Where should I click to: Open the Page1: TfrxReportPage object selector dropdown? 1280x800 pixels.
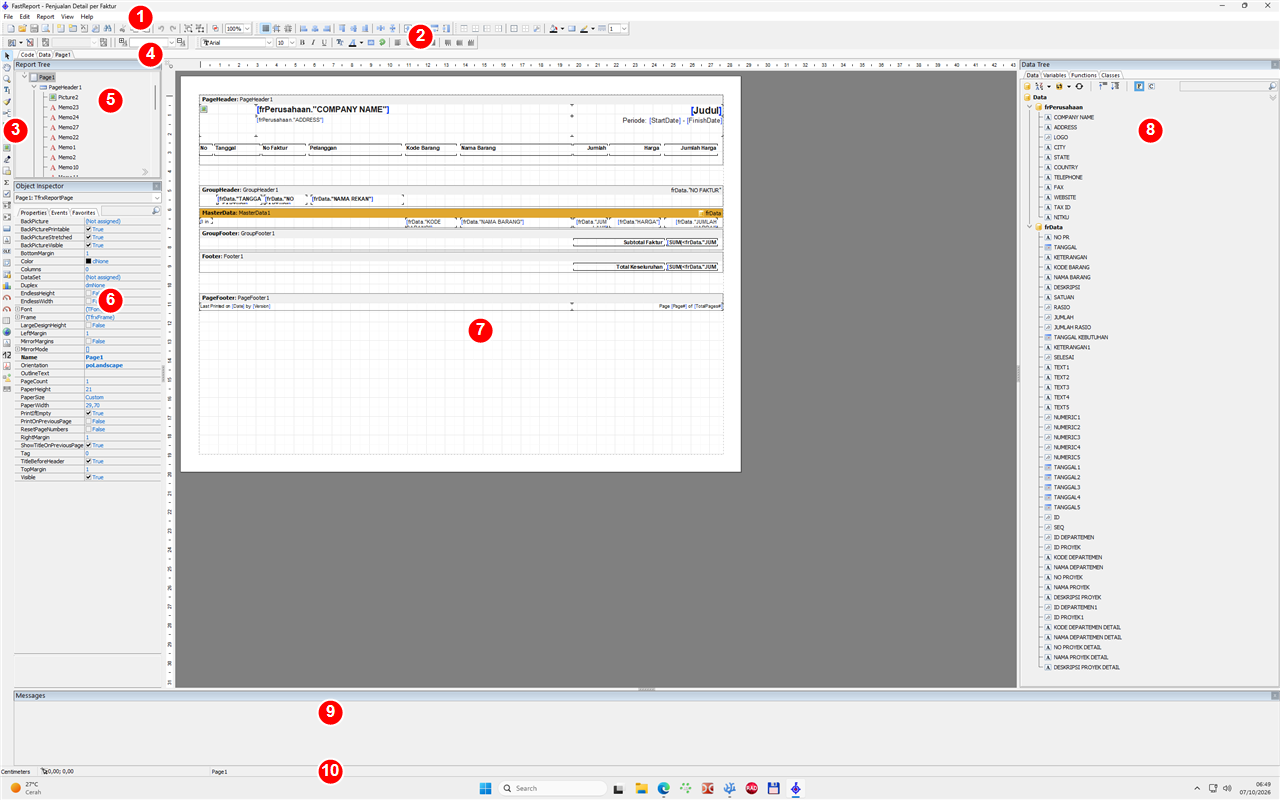(156, 198)
